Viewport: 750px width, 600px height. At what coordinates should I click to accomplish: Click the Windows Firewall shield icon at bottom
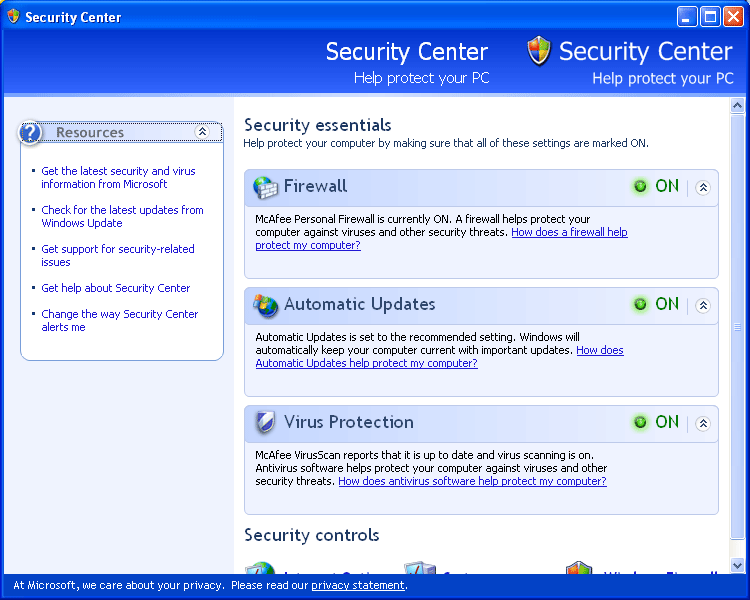click(579, 570)
